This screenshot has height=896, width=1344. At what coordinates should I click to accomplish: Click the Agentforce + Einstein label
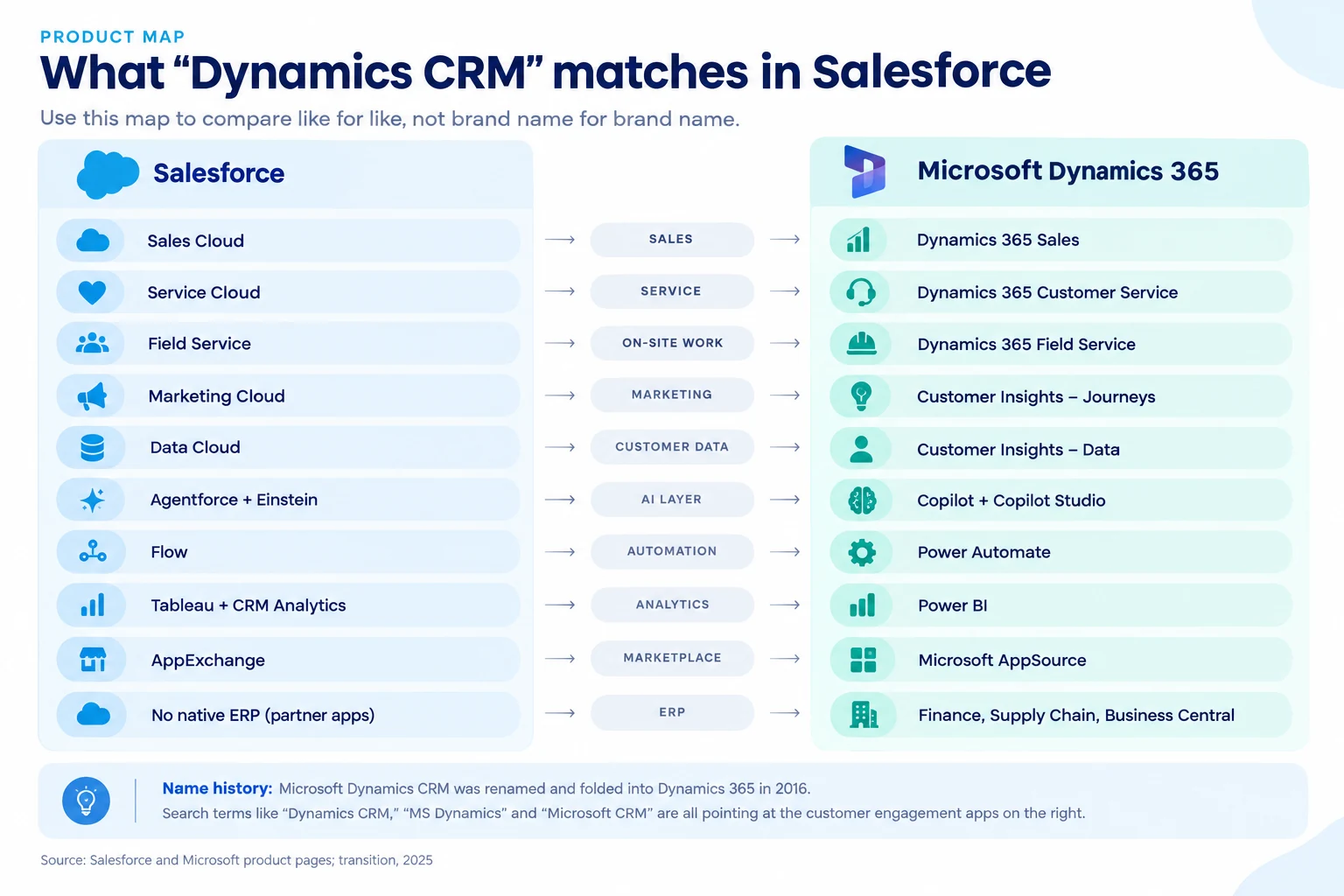234,500
